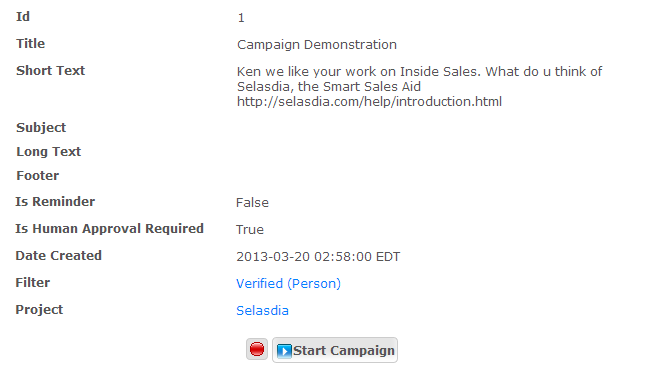Click the Footer field label
646x381 pixels.
click(x=37, y=176)
